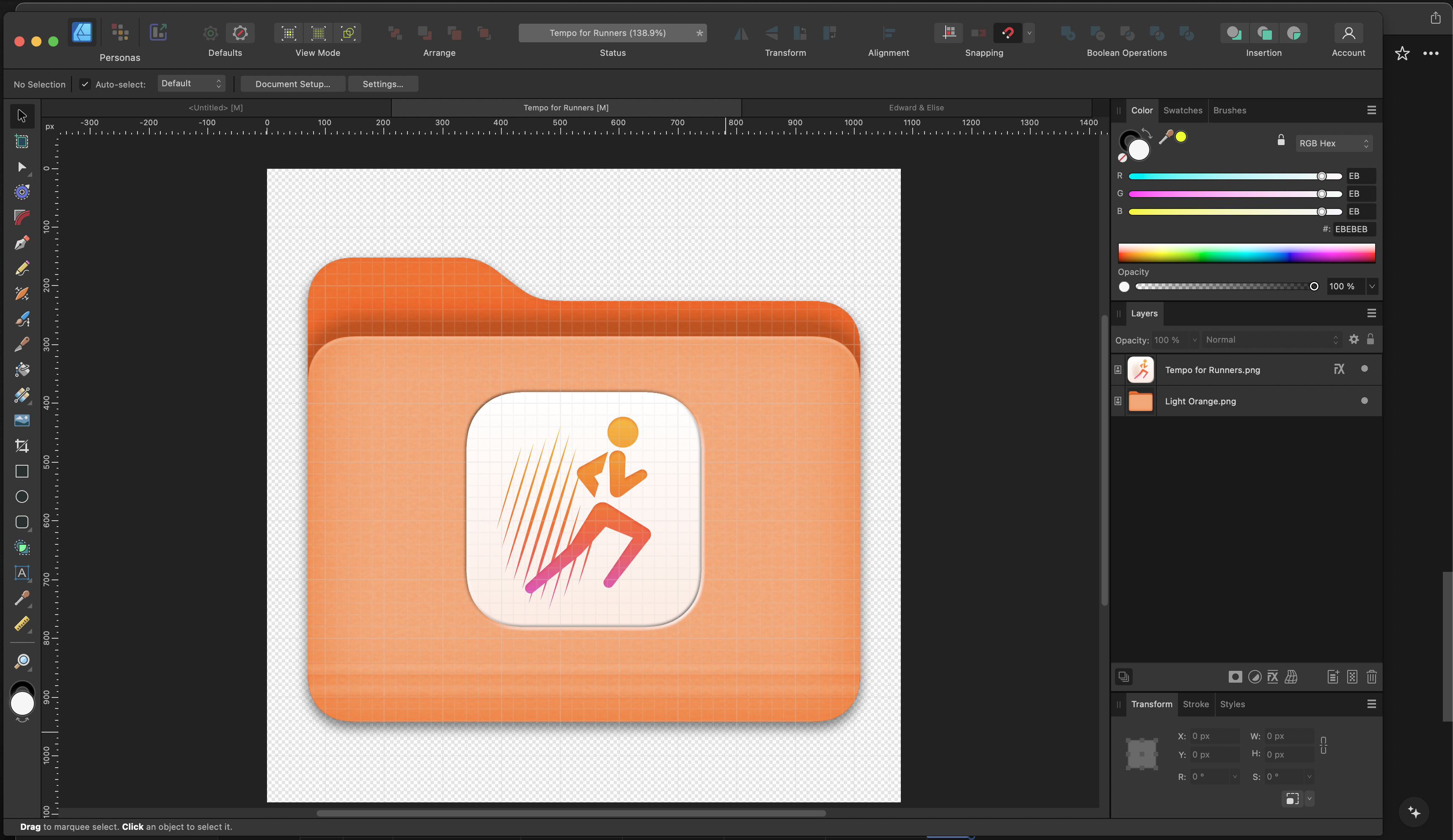Select the Rounded Rectangle tool

(22, 522)
